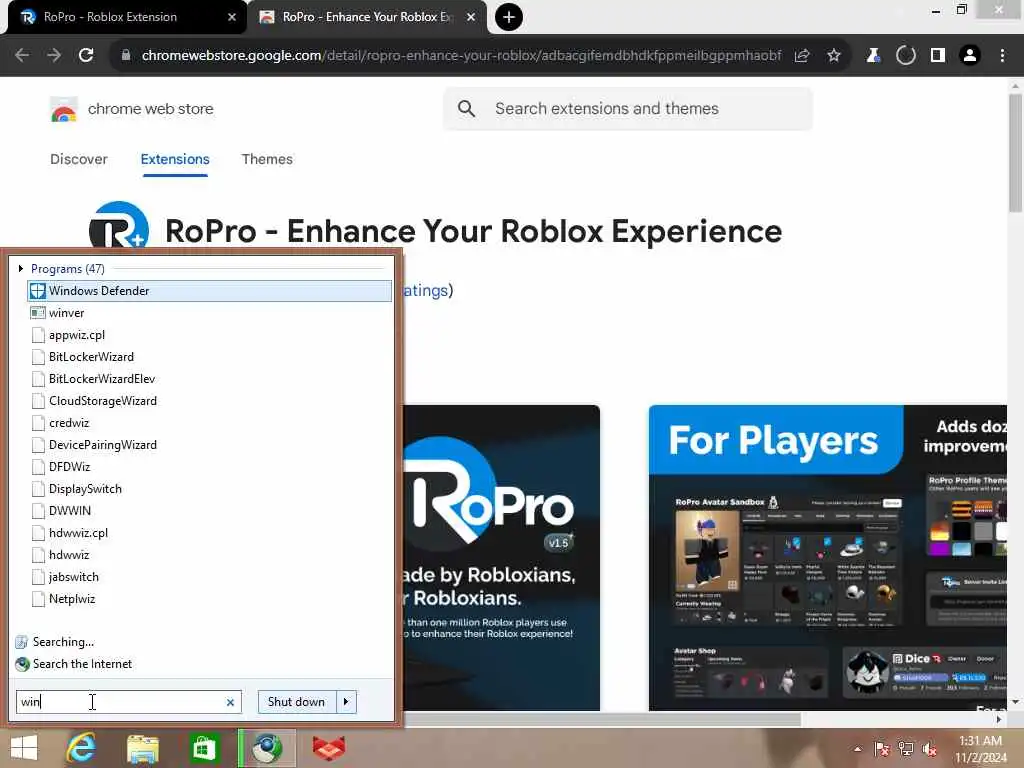Share this page via address bar icon
1024x768 pixels.
802,56
